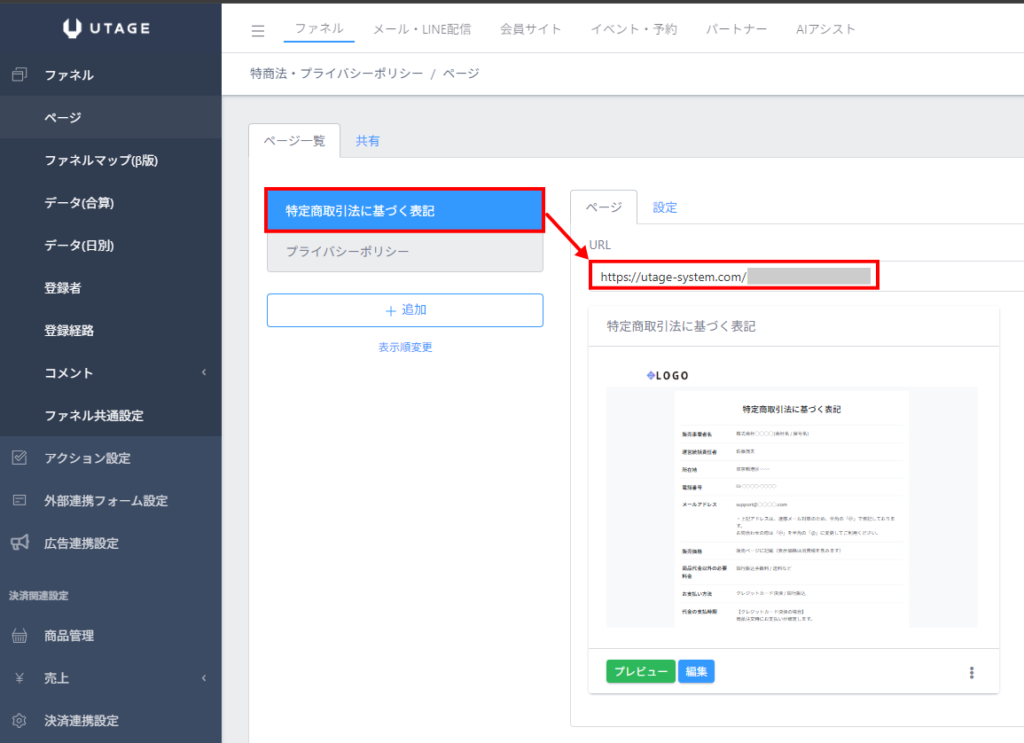The height and width of the screenshot is (743, 1024).
Task: Click the green プレビュー button
Action: [x=640, y=672]
